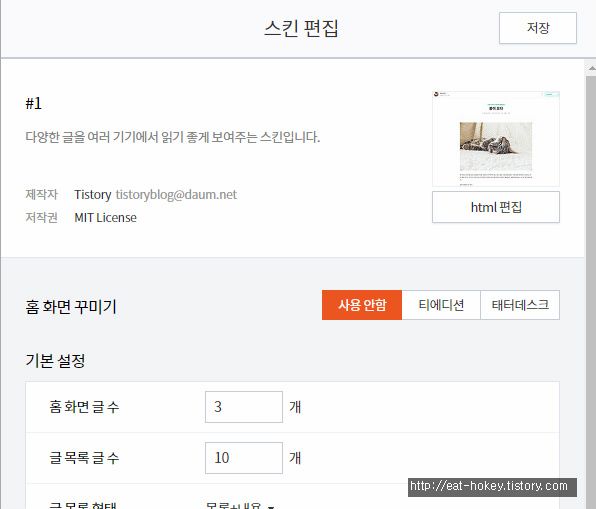Click the Tistory author name
The image size is (596, 509).
(93, 195)
